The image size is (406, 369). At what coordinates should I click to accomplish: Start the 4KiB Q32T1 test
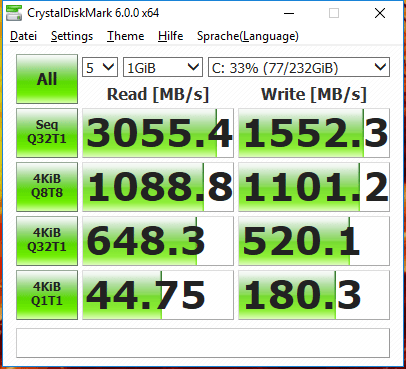pos(47,241)
